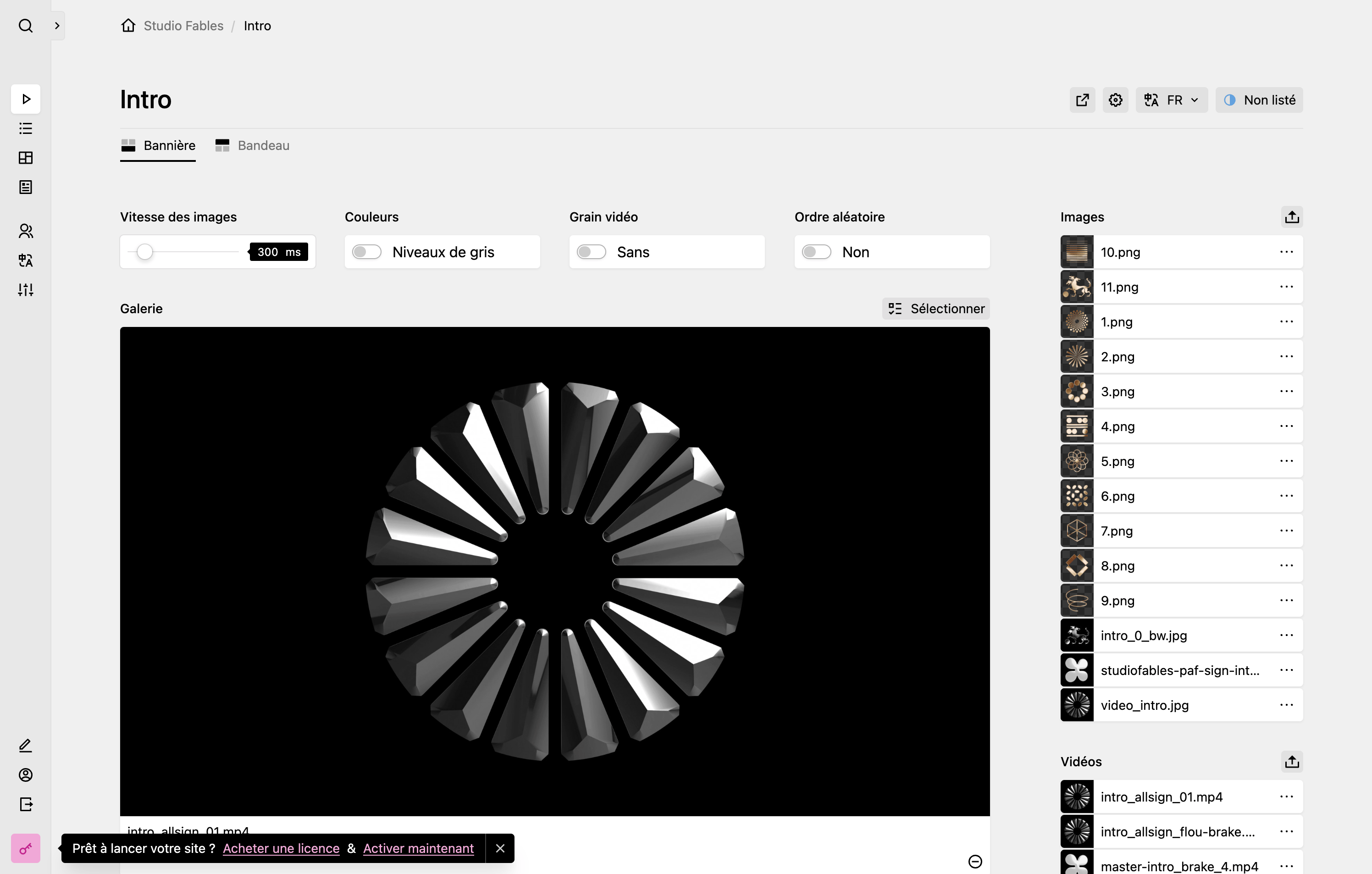1372x874 pixels.
Task: Open the FR language dropdown
Action: tap(1172, 100)
